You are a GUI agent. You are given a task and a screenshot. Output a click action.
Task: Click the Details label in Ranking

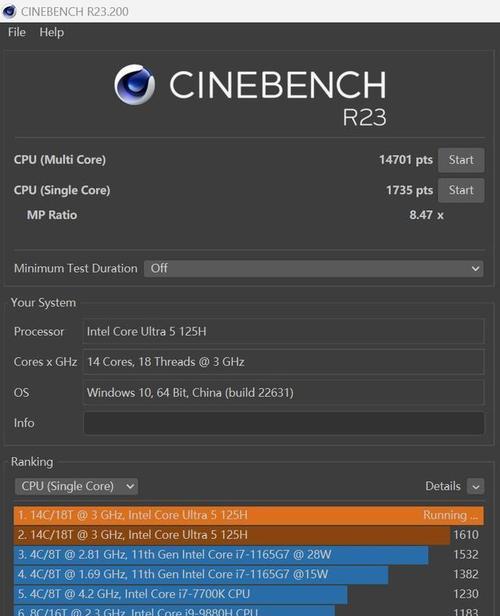443,486
